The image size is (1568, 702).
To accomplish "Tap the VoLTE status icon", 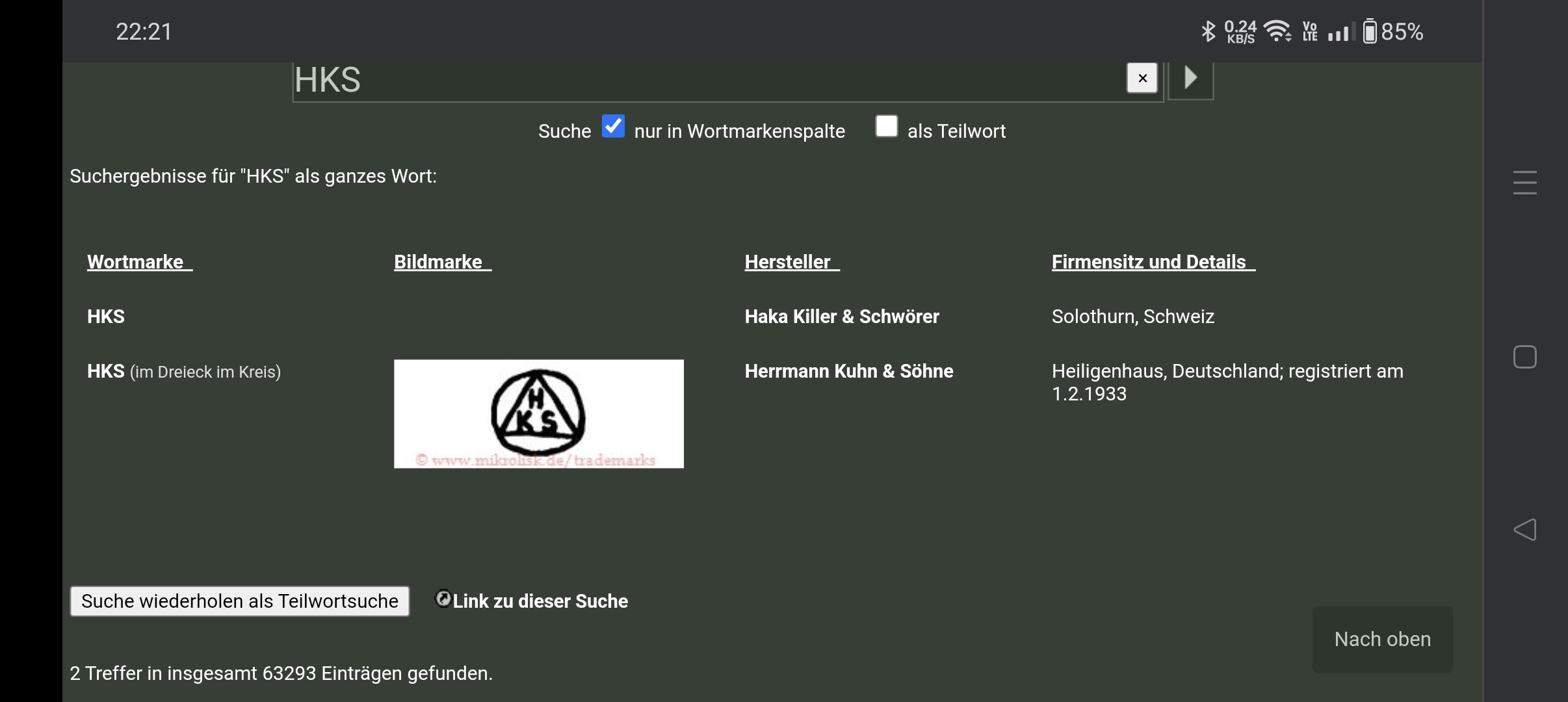I will pyautogui.click(x=1310, y=31).
